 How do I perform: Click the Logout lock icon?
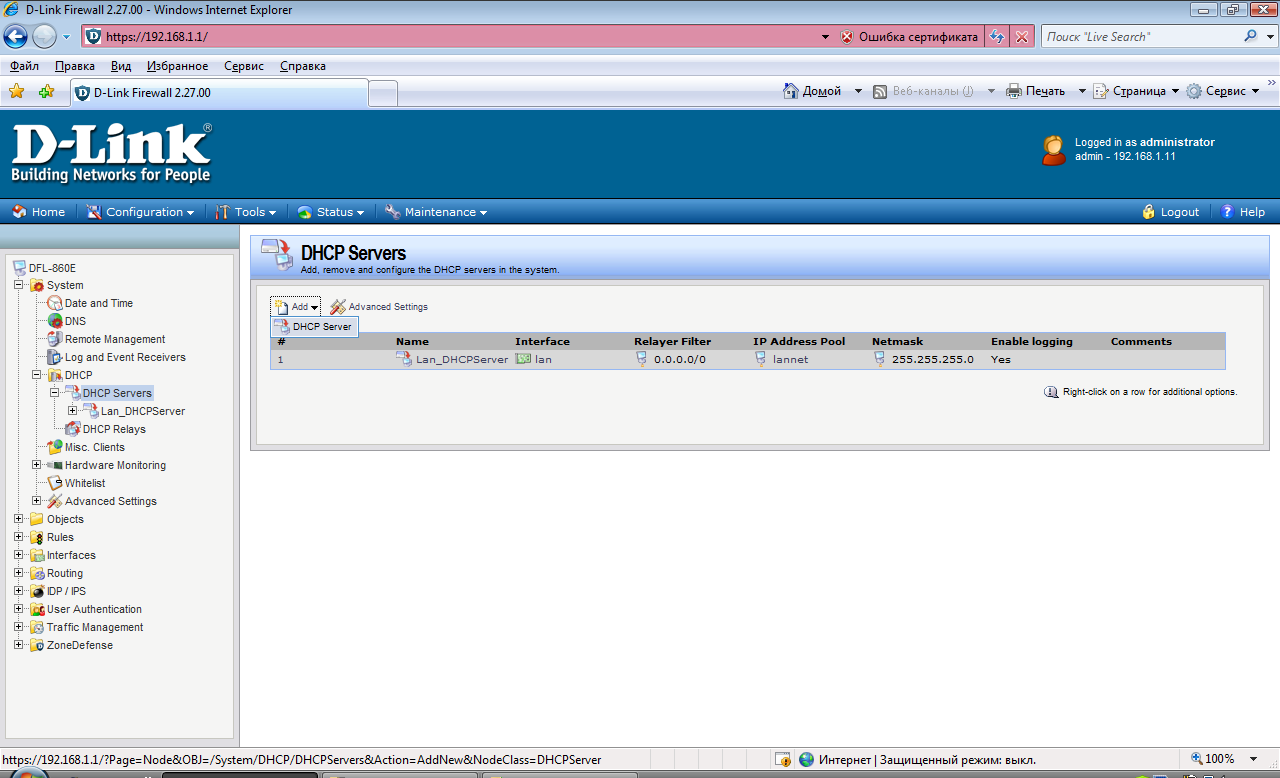tap(1149, 212)
